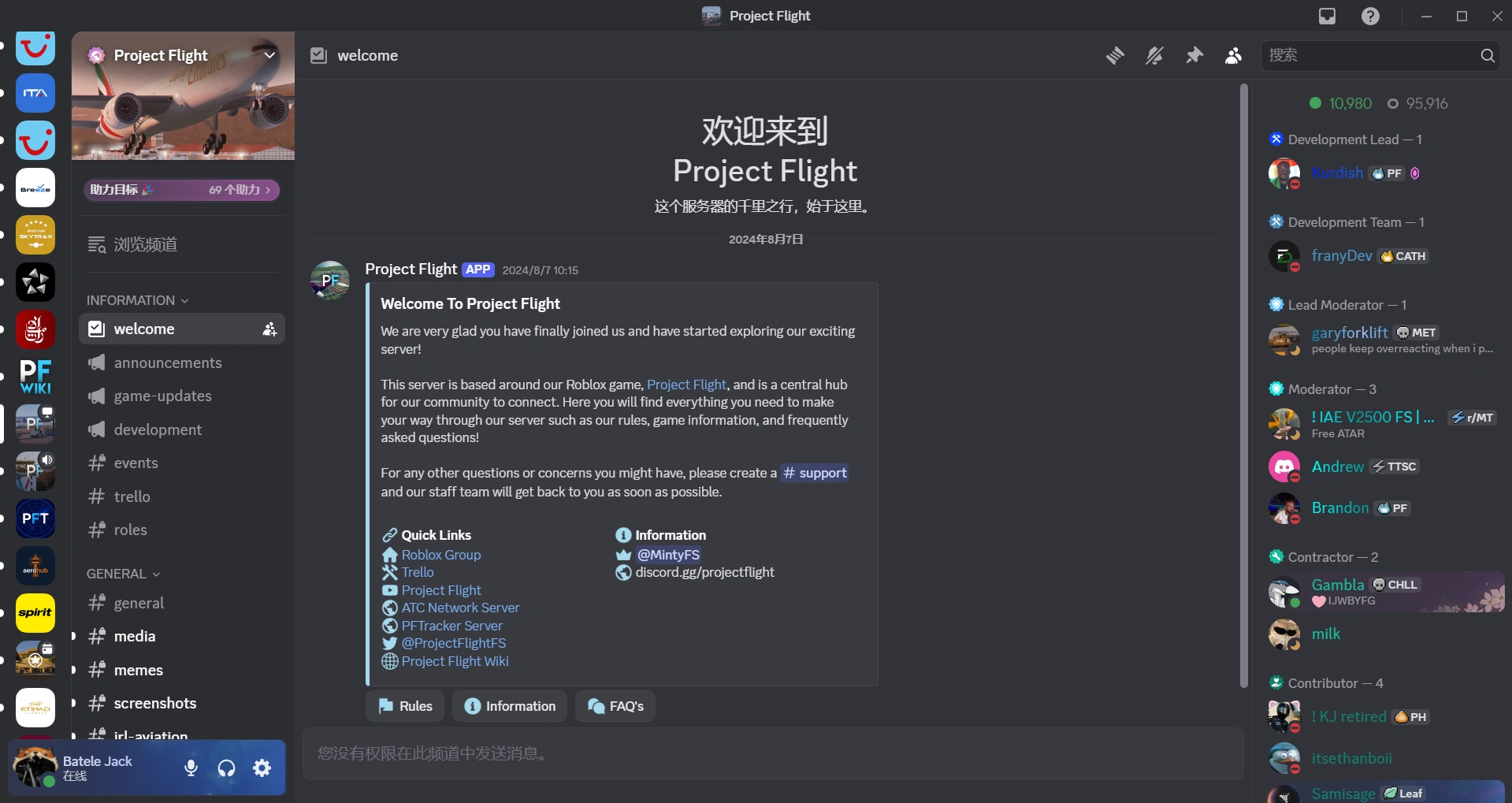Open notification settings bell icon
The width and height of the screenshot is (1512, 803).
(1154, 55)
